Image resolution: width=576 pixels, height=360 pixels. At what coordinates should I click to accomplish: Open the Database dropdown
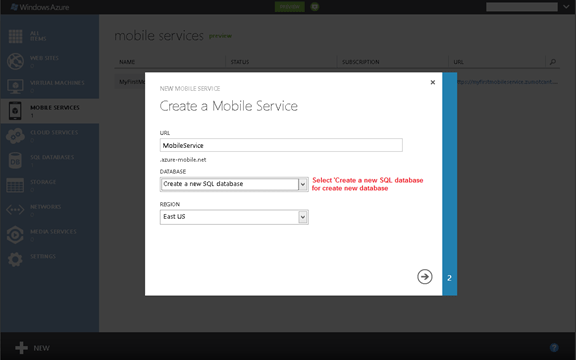pos(234,184)
